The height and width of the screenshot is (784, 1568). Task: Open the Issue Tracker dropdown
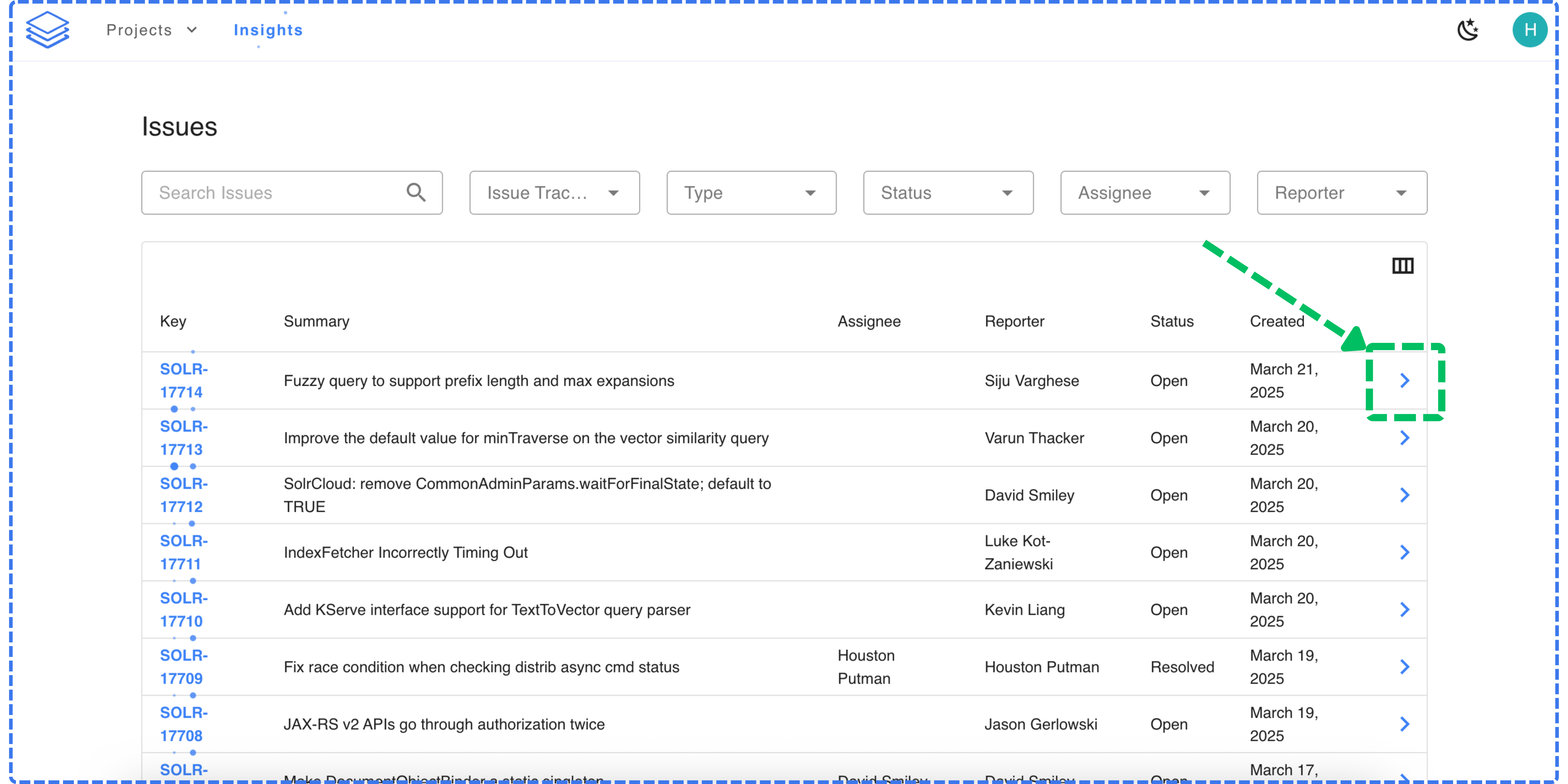[x=554, y=193]
